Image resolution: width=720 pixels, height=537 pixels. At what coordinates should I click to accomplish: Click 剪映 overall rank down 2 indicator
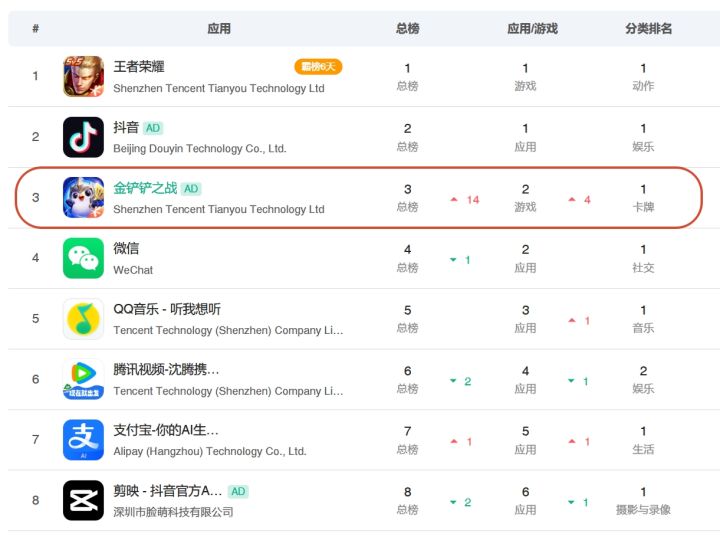[461, 502]
